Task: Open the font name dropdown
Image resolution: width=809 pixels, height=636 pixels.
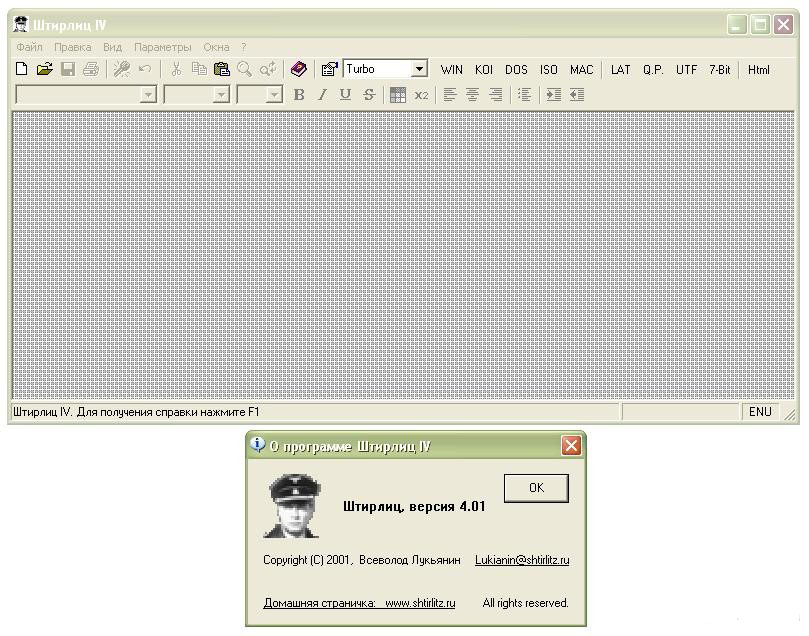Action: (148, 95)
